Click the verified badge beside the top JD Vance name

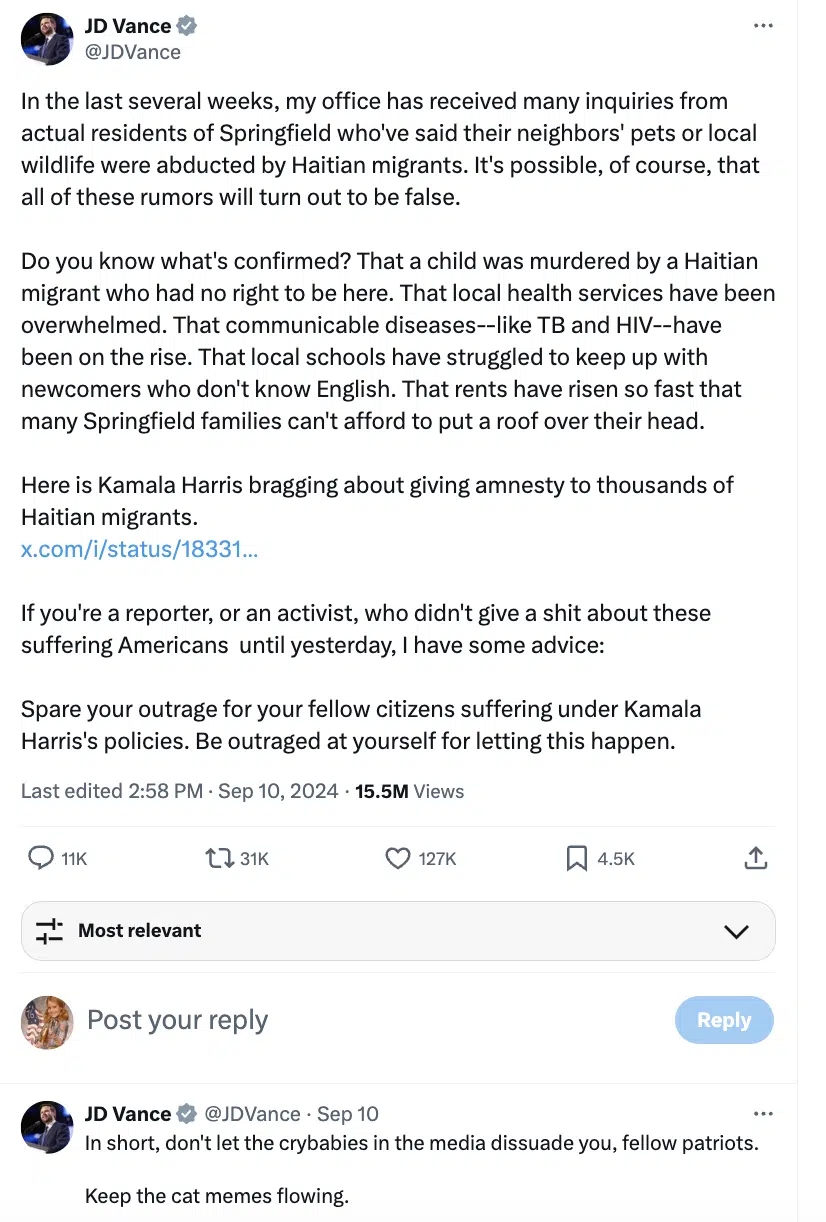point(187,27)
